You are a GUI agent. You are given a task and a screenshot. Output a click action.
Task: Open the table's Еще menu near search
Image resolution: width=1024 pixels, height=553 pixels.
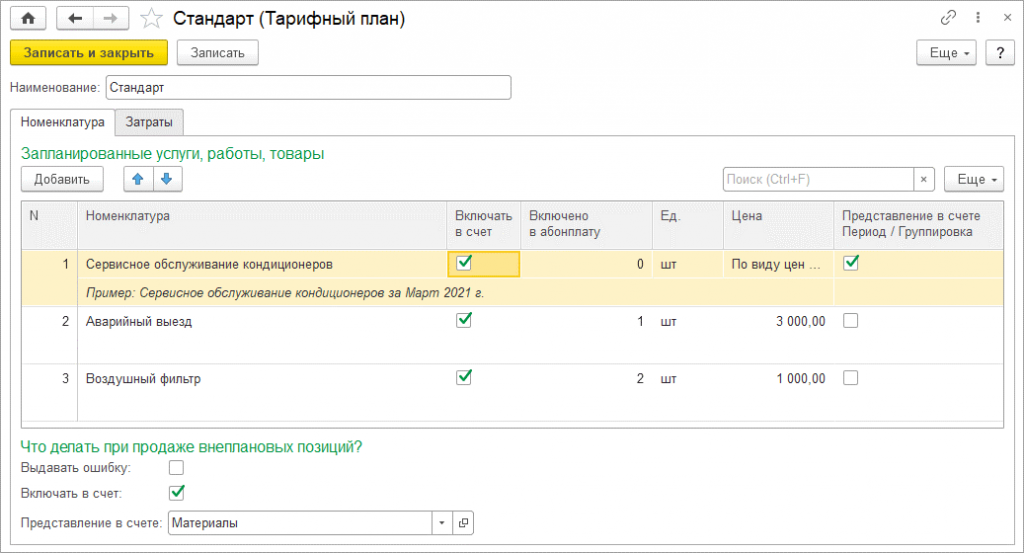973,179
